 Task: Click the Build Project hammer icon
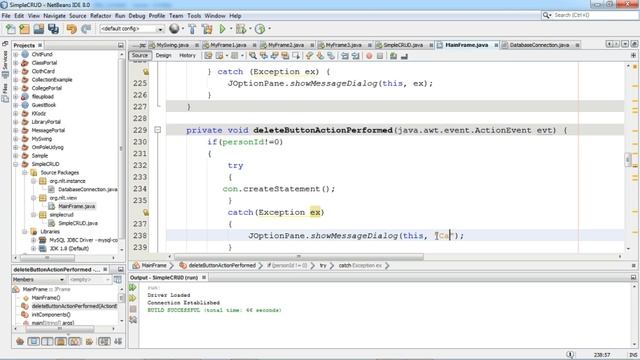(x=192, y=29)
